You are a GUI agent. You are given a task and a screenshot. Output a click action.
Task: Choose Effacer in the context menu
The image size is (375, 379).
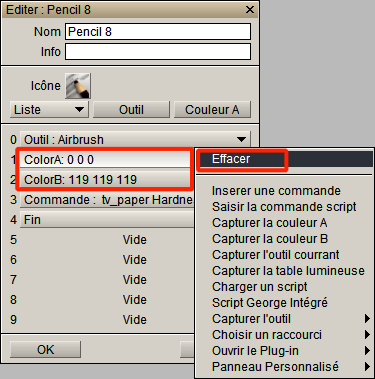pyautogui.click(x=285, y=159)
